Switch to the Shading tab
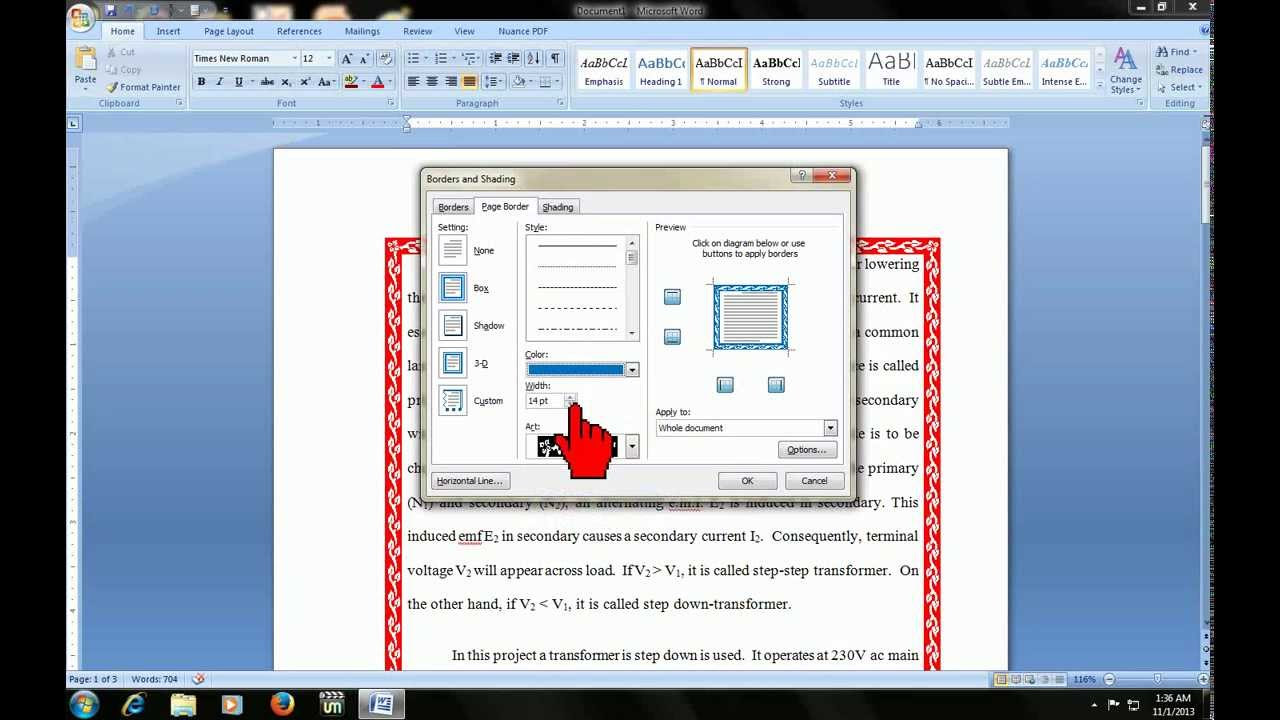 pos(558,207)
